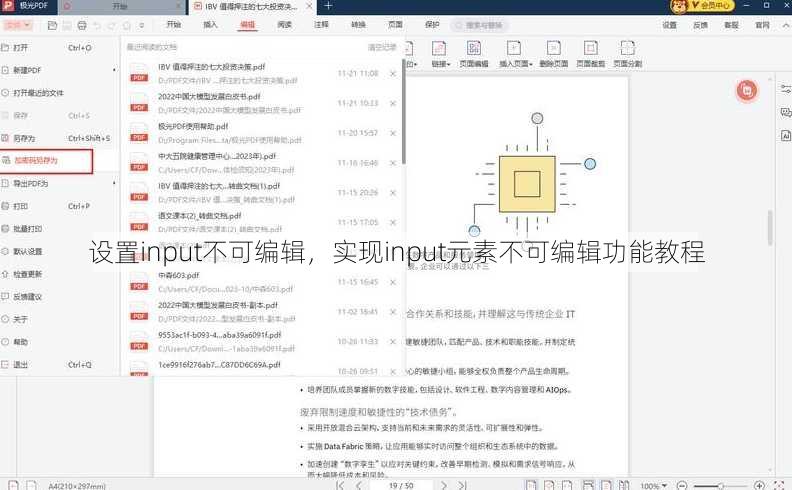Click the 页面编辑 tool icon
The height and width of the screenshot is (490, 792).
coord(474,54)
